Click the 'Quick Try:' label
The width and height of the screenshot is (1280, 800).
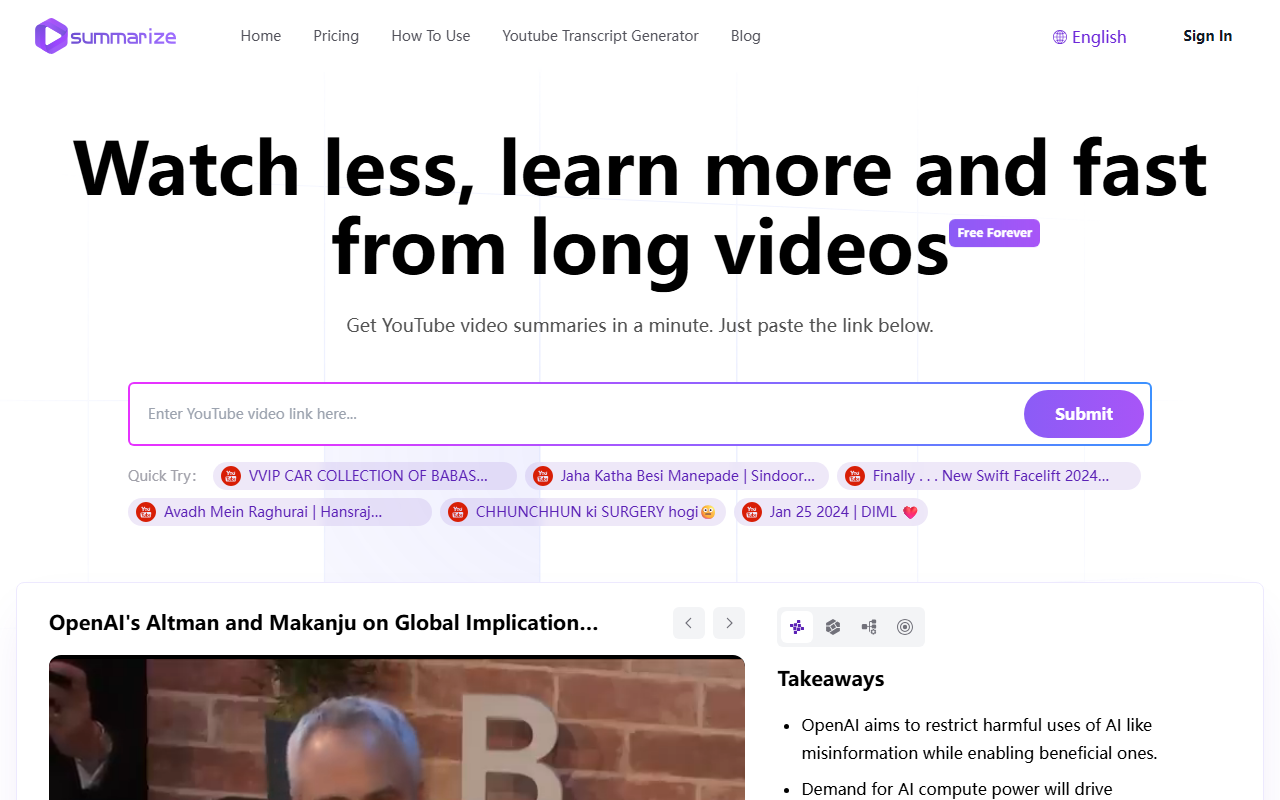tap(163, 476)
